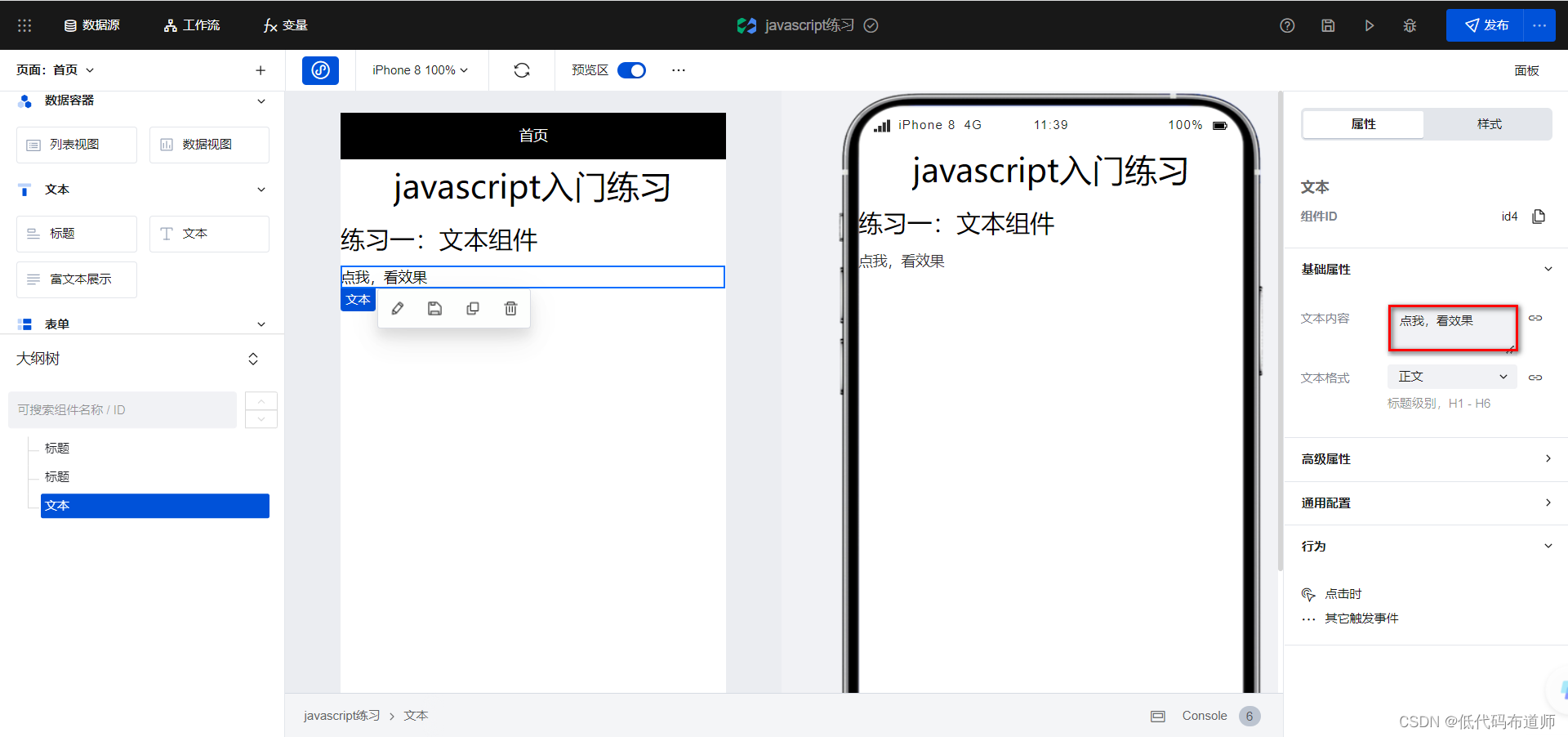1568x737 pixels.
Task: Select the highlighted 文本 node in outline tree
Action: click(155, 506)
